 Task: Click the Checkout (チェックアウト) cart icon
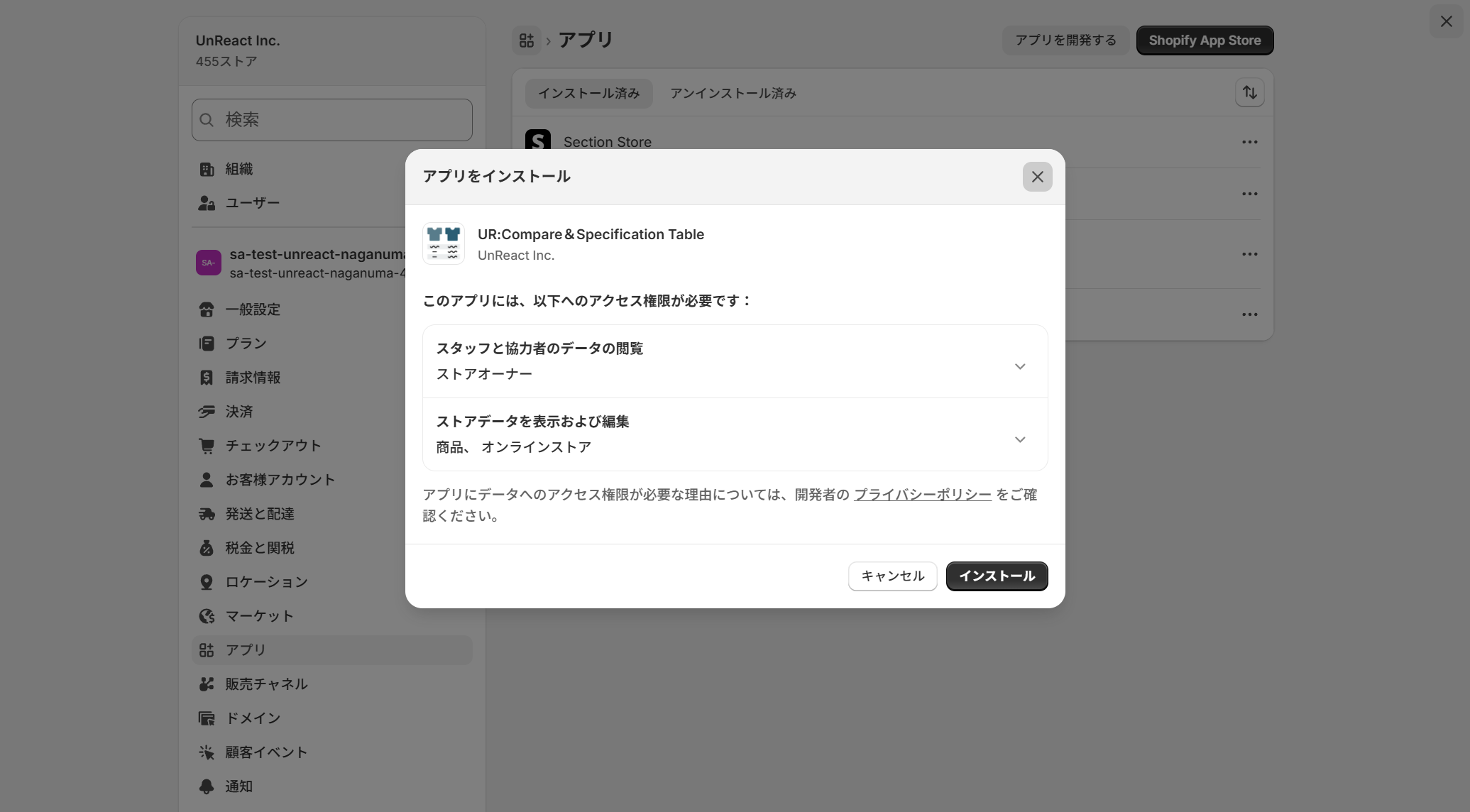pos(207,446)
